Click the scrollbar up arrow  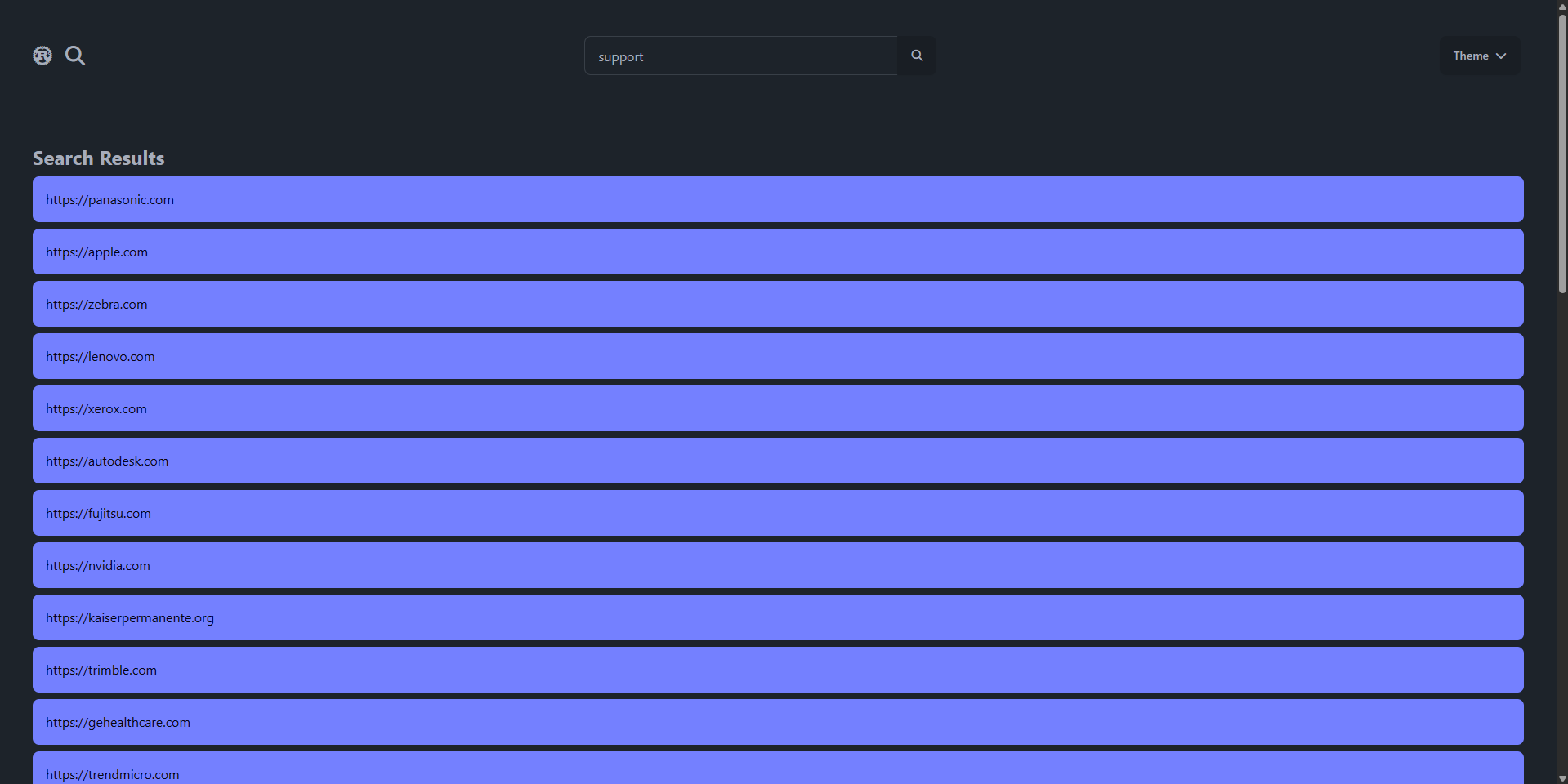coord(1562,6)
